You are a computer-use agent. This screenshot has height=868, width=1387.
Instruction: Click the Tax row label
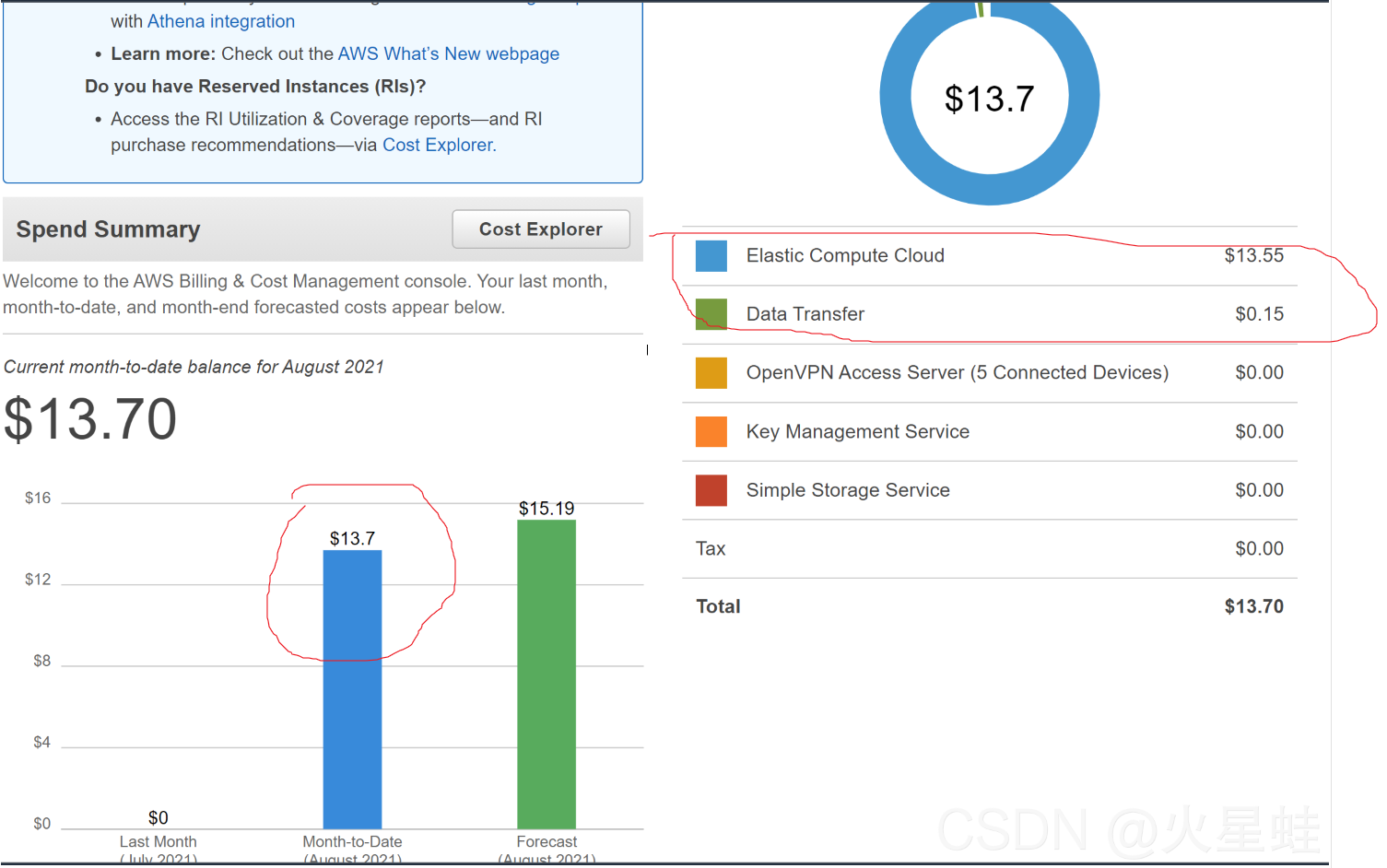tap(711, 548)
